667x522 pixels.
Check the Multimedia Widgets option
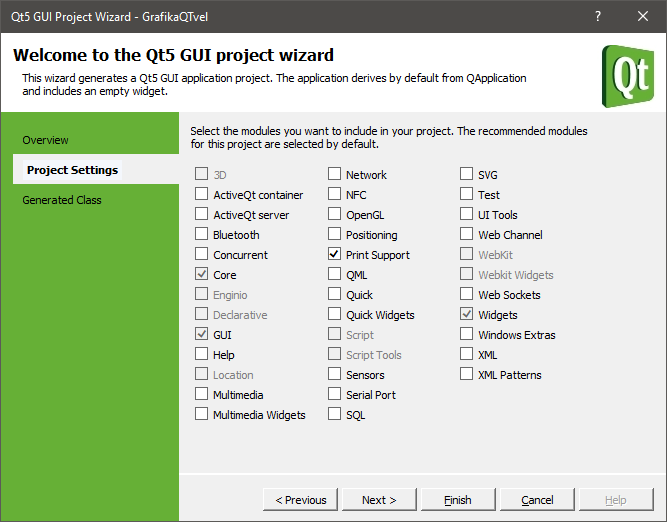click(x=202, y=414)
